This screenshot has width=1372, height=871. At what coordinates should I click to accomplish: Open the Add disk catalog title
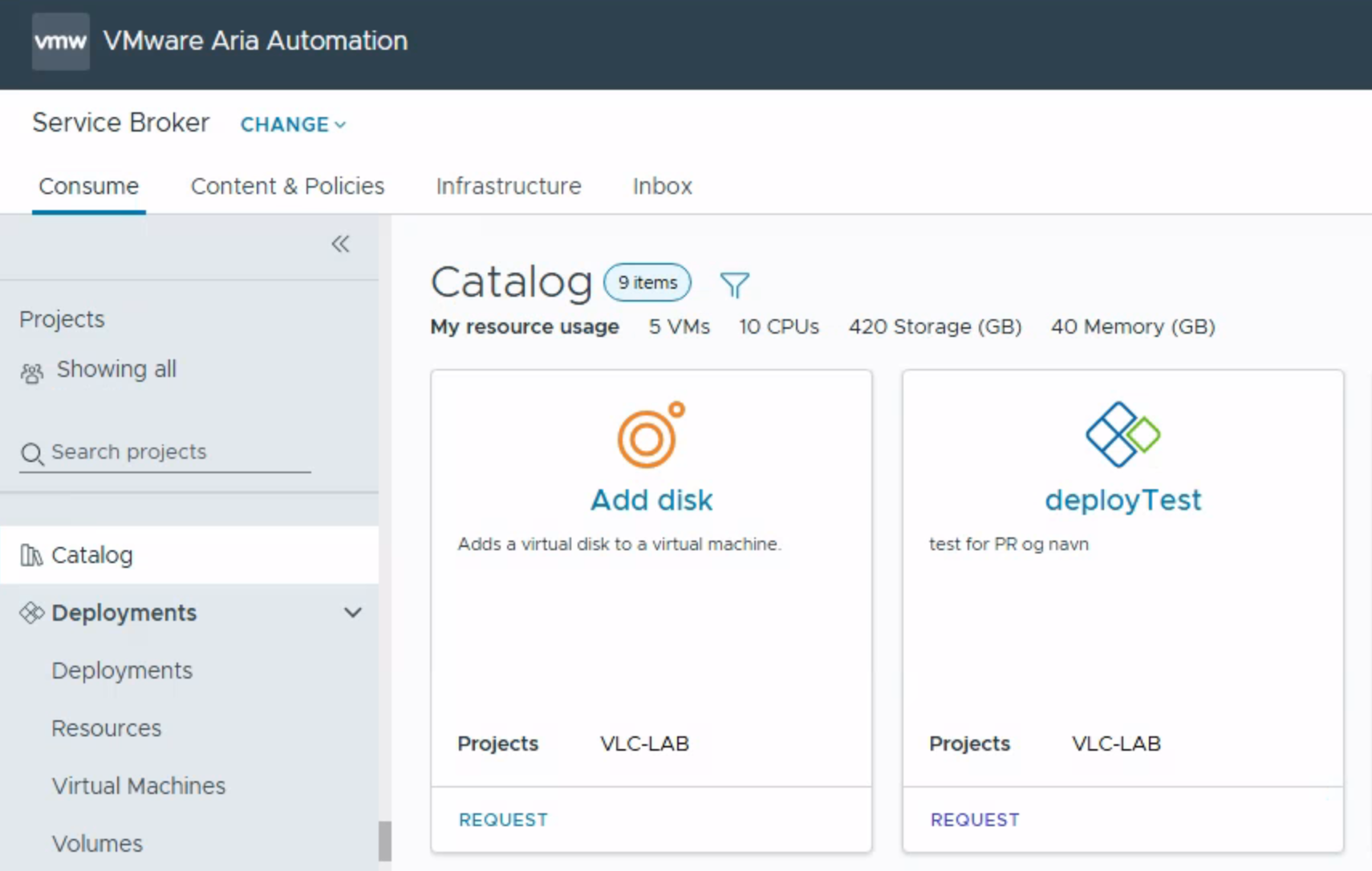tap(651, 500)
